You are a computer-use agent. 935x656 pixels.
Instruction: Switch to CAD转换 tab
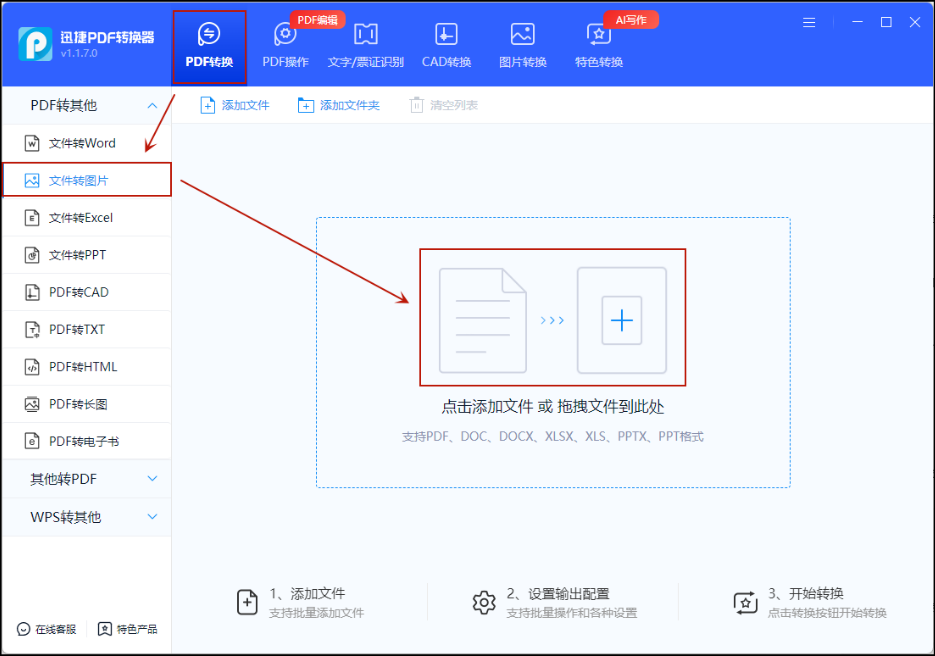446,47
